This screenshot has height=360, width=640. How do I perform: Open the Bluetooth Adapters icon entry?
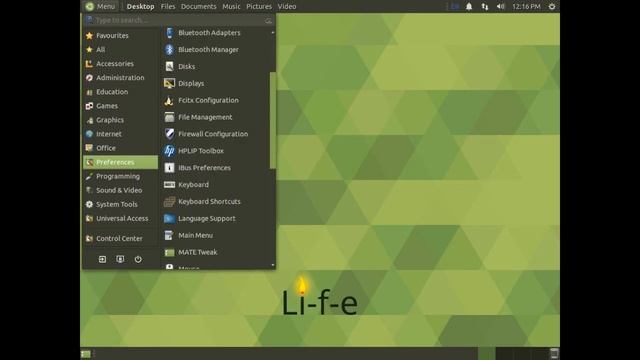pyautogui.click(x=169, y=33)
